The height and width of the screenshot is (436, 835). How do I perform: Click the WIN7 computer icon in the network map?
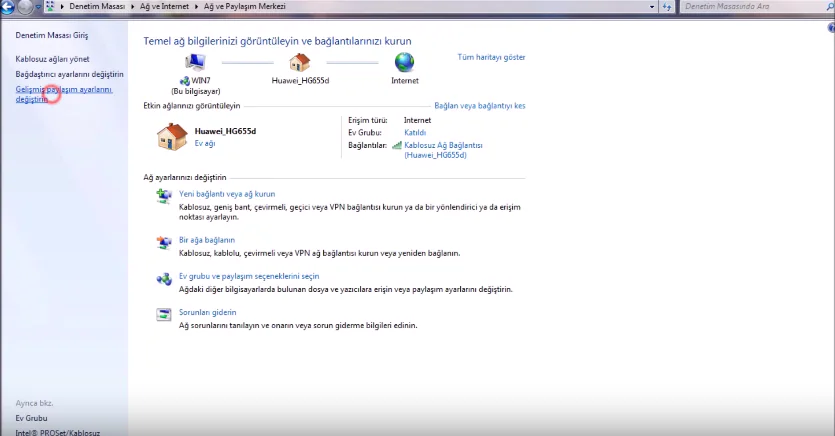195,63
